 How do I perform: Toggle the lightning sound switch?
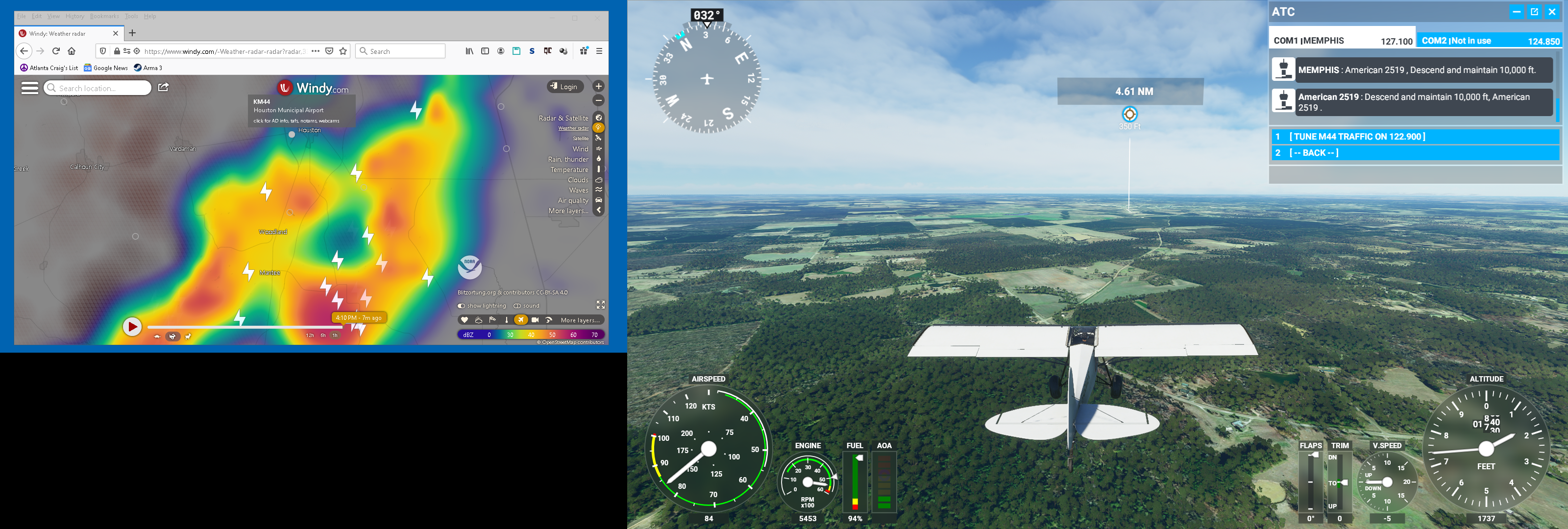(517, 306)
